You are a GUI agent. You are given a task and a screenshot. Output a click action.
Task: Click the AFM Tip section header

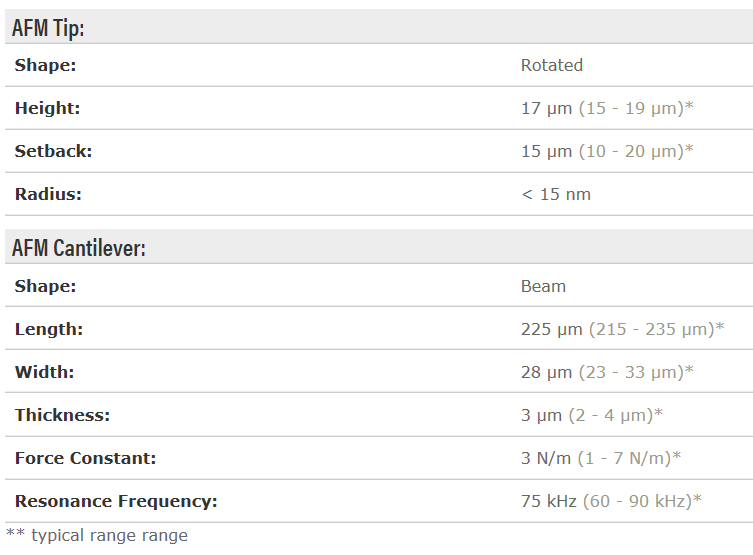pyautogui.click(x=48, y=28)
